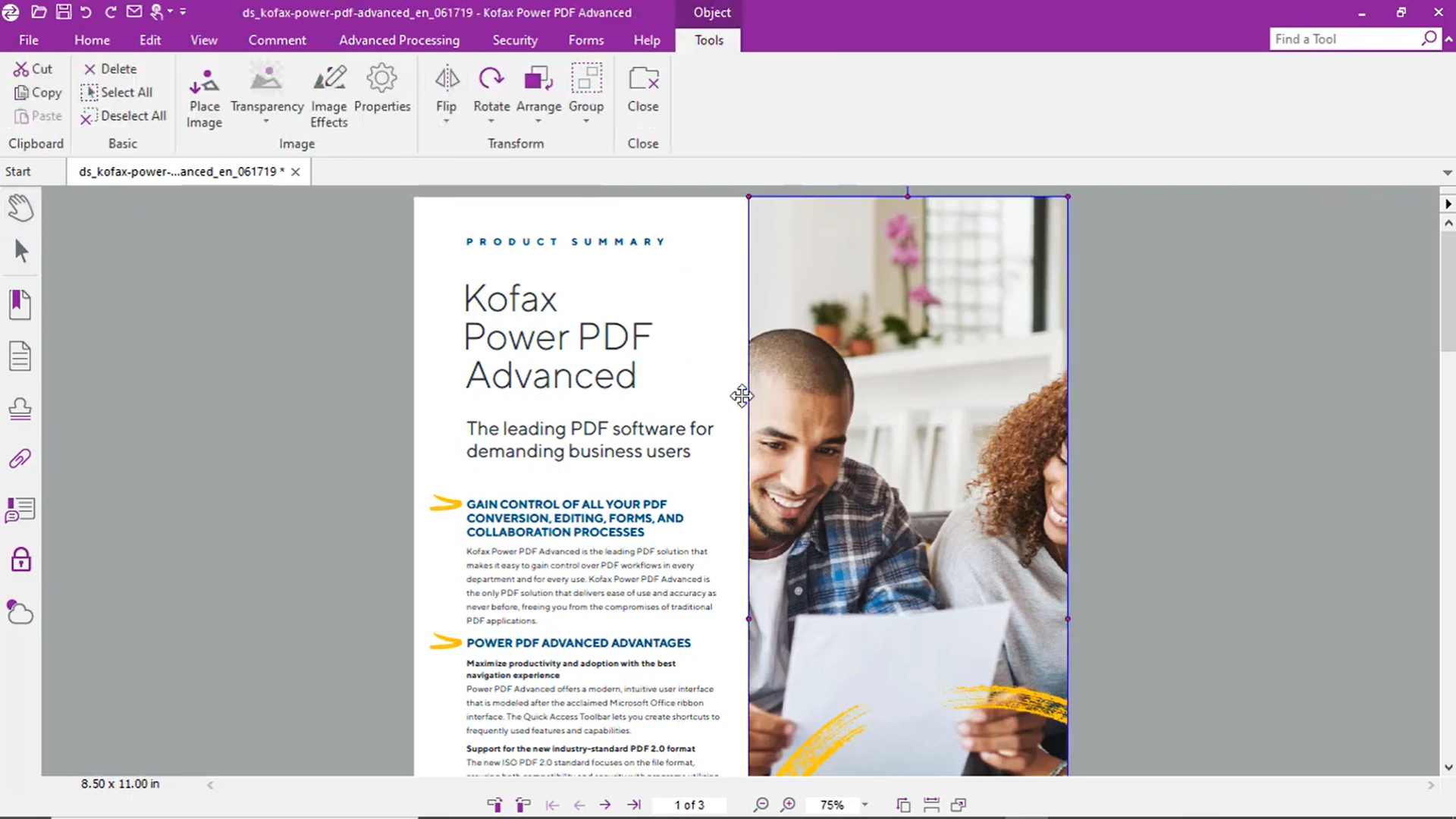The width and height of the screenshot is (1456, 819).
Task: Go to the last page
Action: [634, 805]
